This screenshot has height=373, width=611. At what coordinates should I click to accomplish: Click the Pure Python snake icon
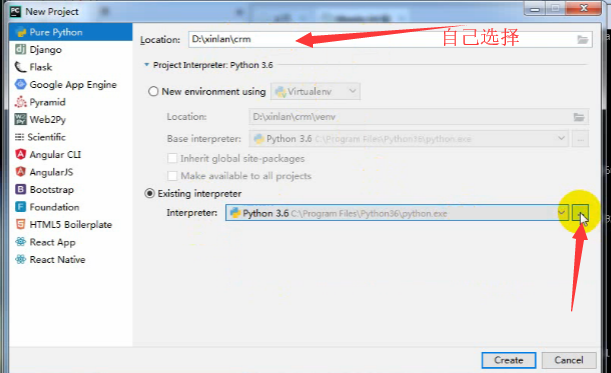pos(20,32)
